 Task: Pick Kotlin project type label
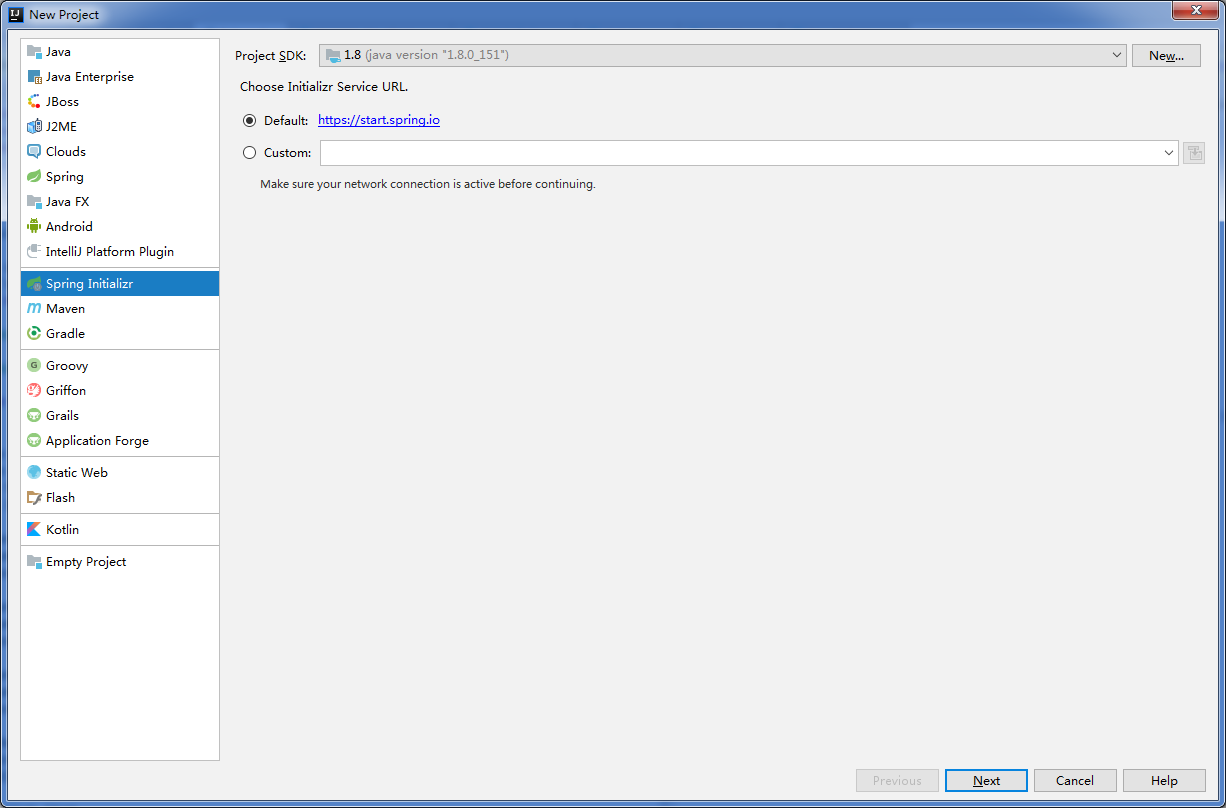62,530
